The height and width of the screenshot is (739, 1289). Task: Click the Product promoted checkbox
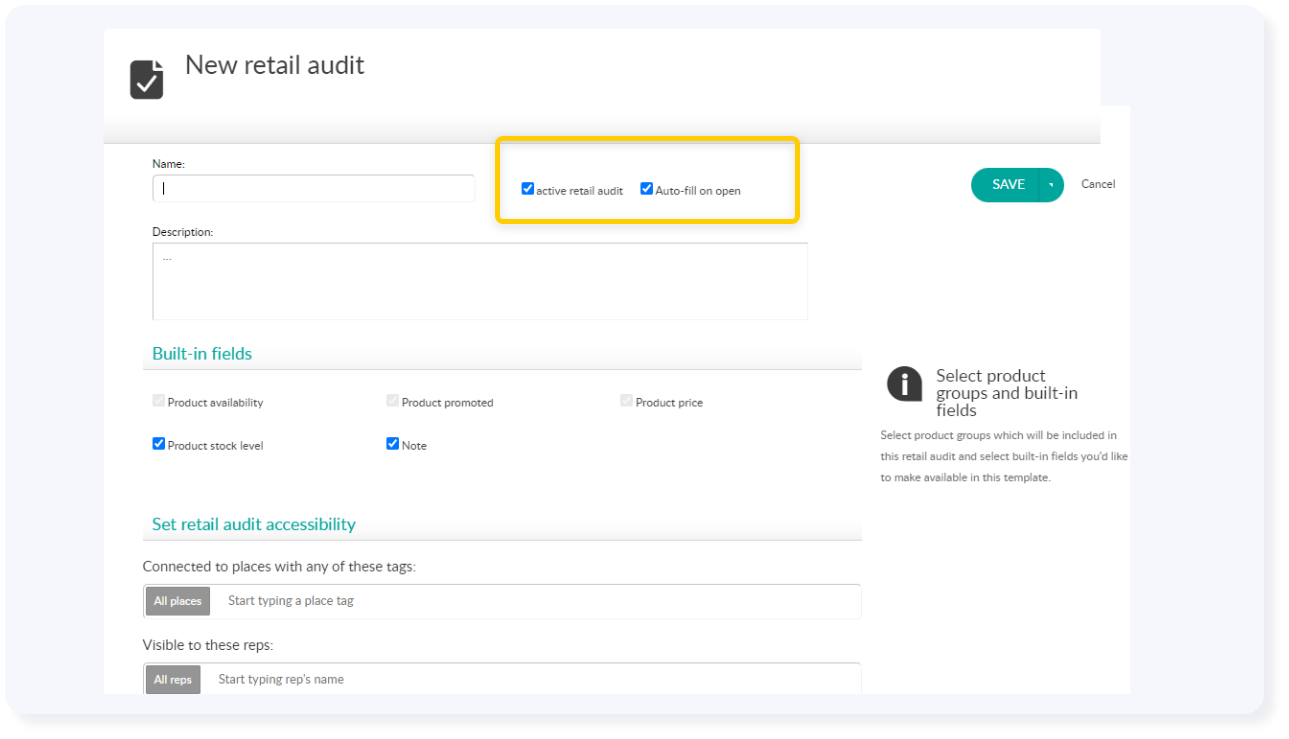pyautogui.click(x=392, y=401)
